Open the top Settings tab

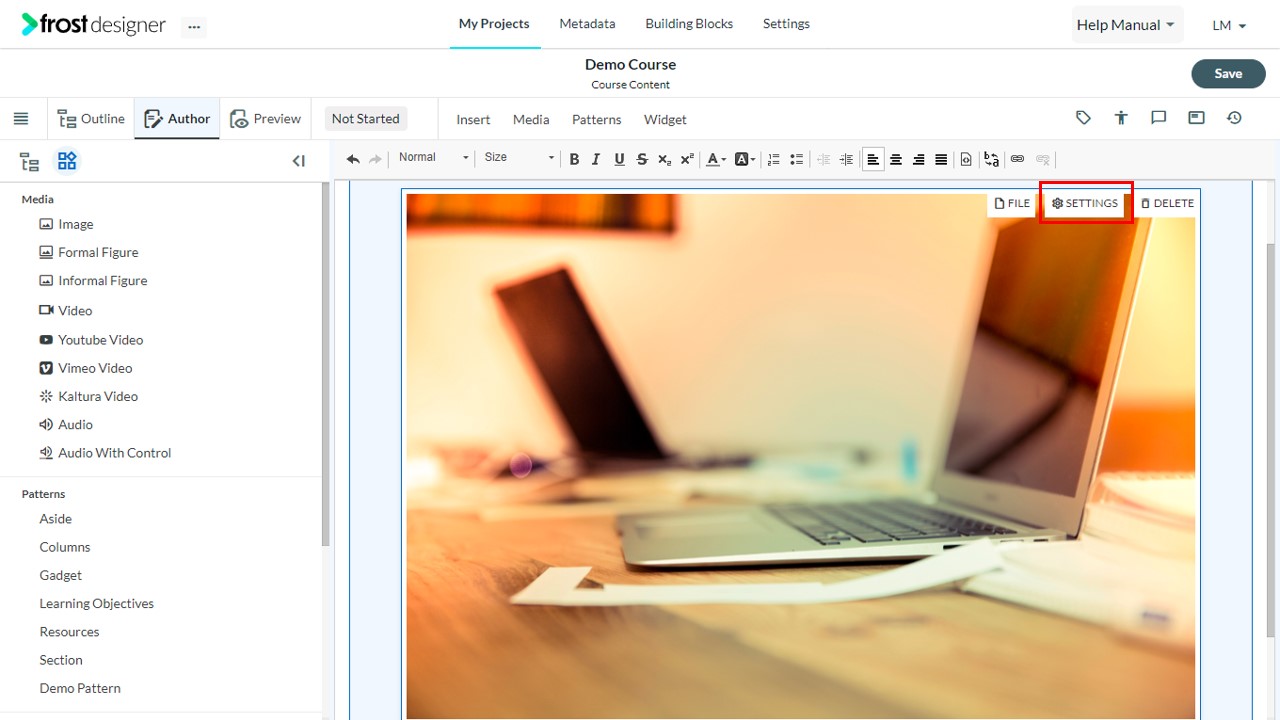pyautogui.click(x=786, y=24)
